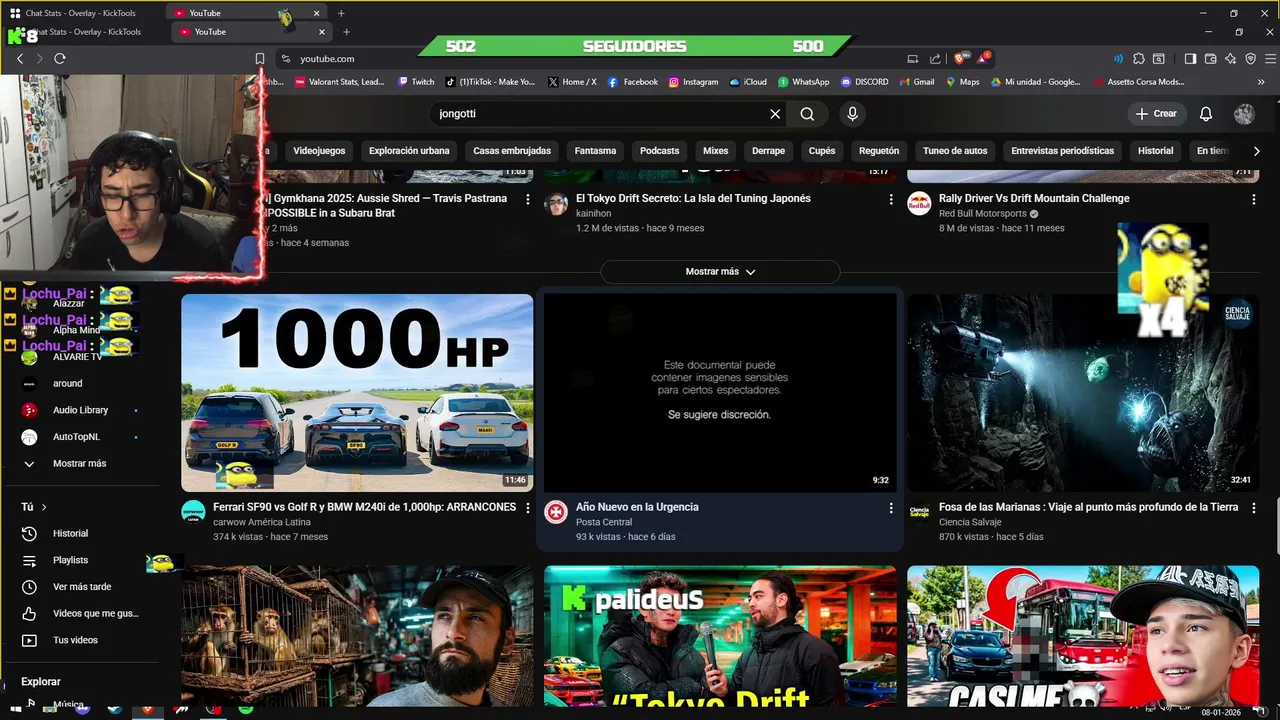Image resolution: width=1280 pixels, height=720 pixels.
Task: Open the Brave Wallet icon
Action: [x=1211, y=59]
